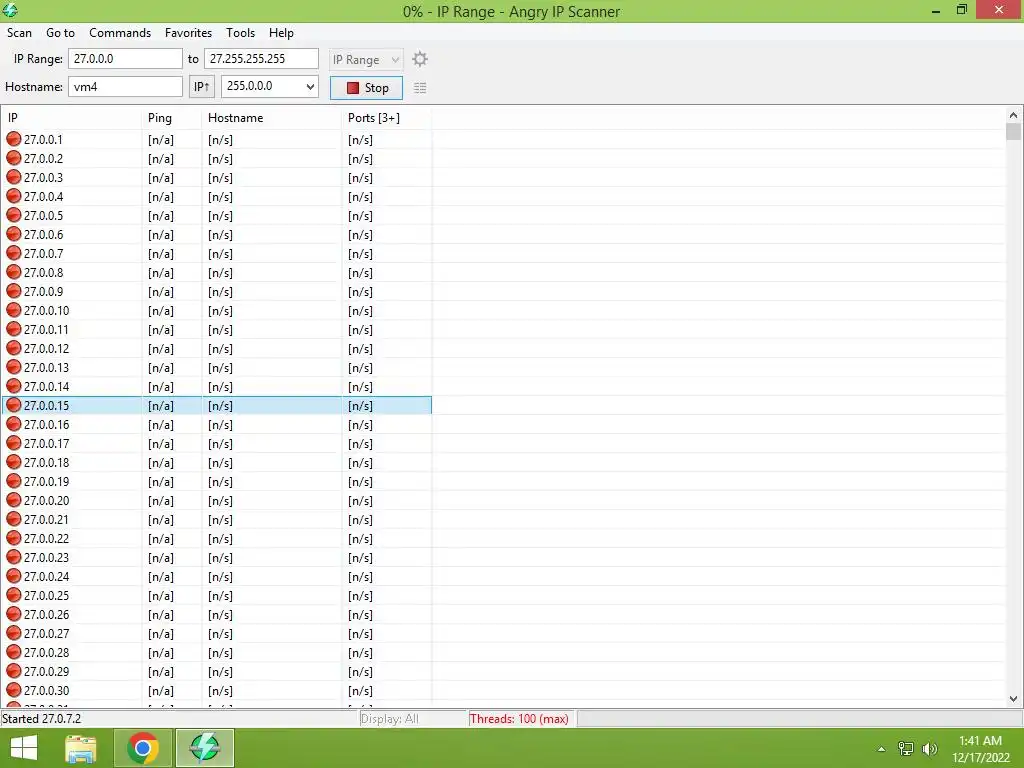Viewport: 1024px width, 768px height.
Task: Select the row for IP 27.0.0.4
Action: click(217, 196)
